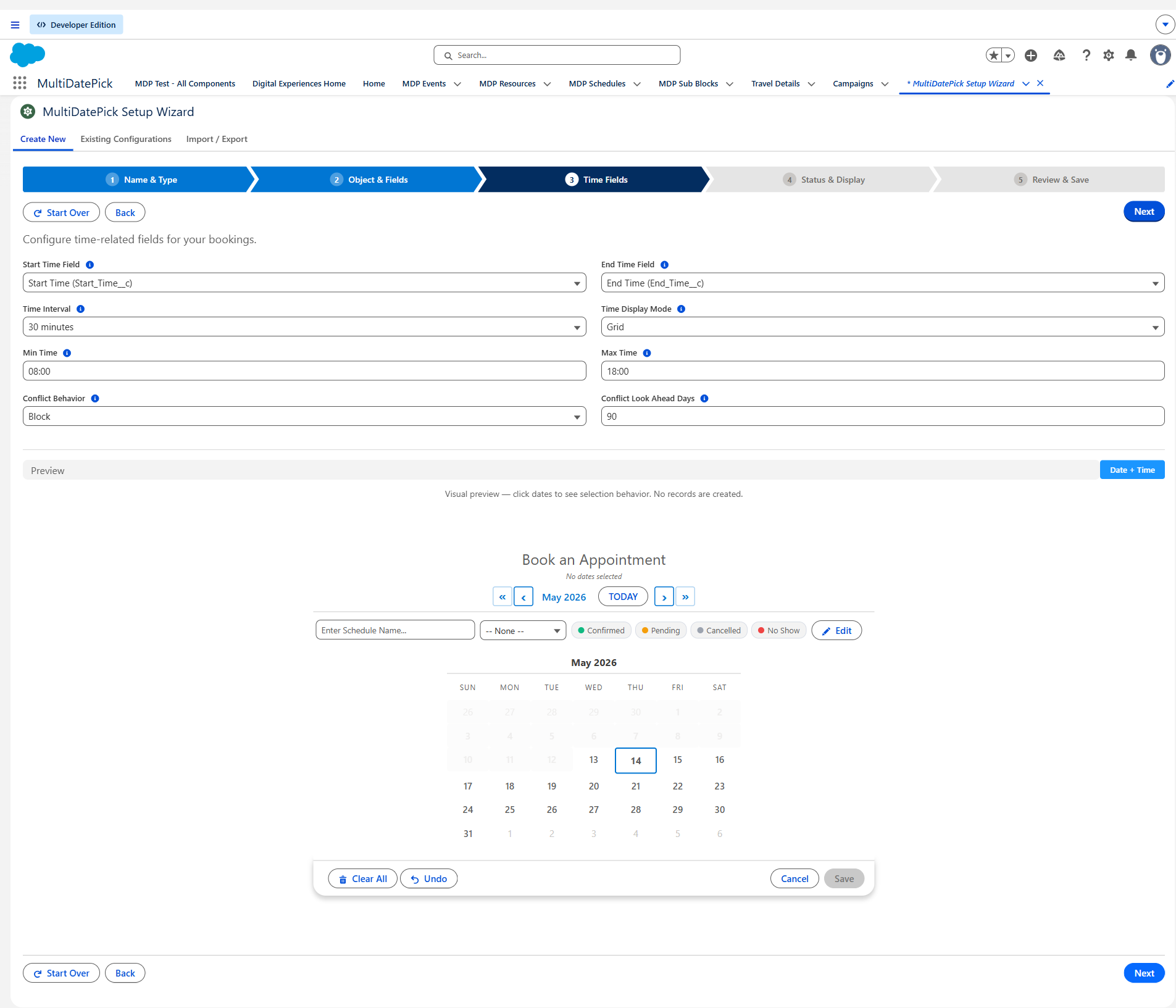The image size is (1176, 1008).
Task: Open the Time Interval dropdown
Action: [x=304, y=327]
